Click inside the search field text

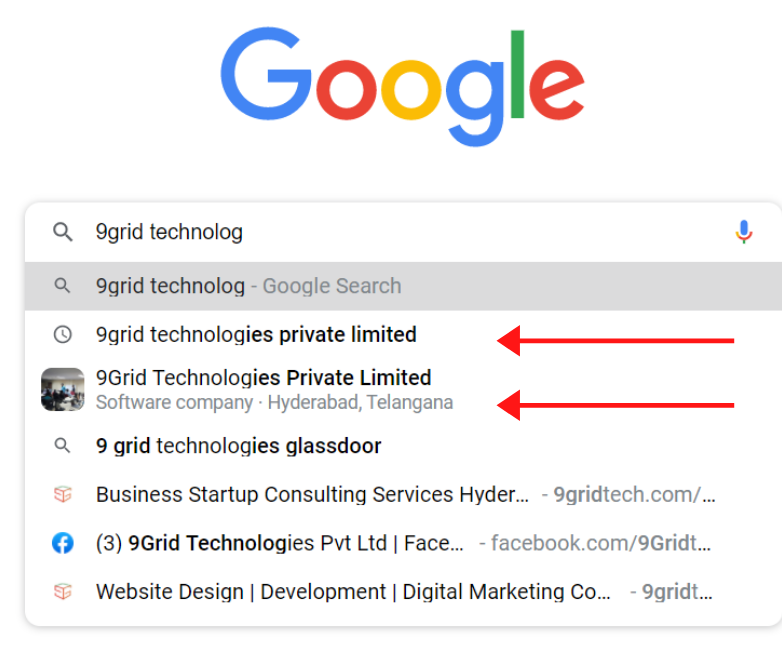point(169,232)
